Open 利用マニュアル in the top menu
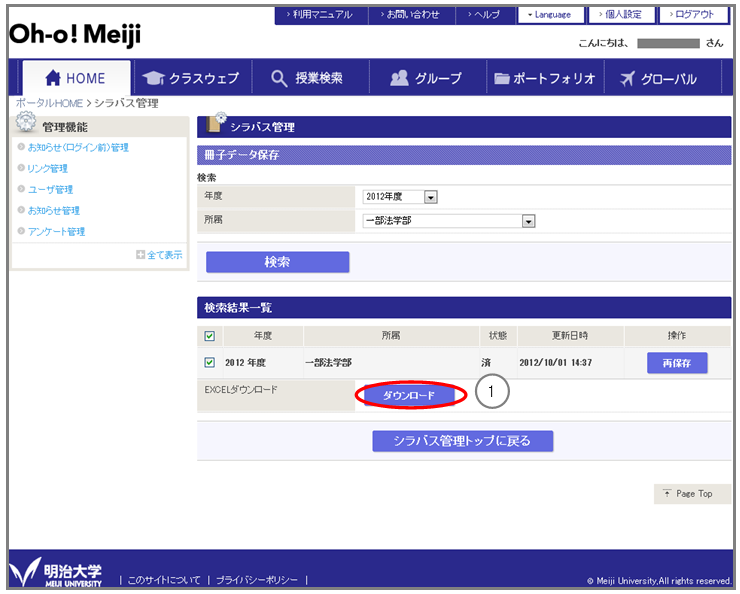This screenshot has width=740, height=594. coord(320,15)
